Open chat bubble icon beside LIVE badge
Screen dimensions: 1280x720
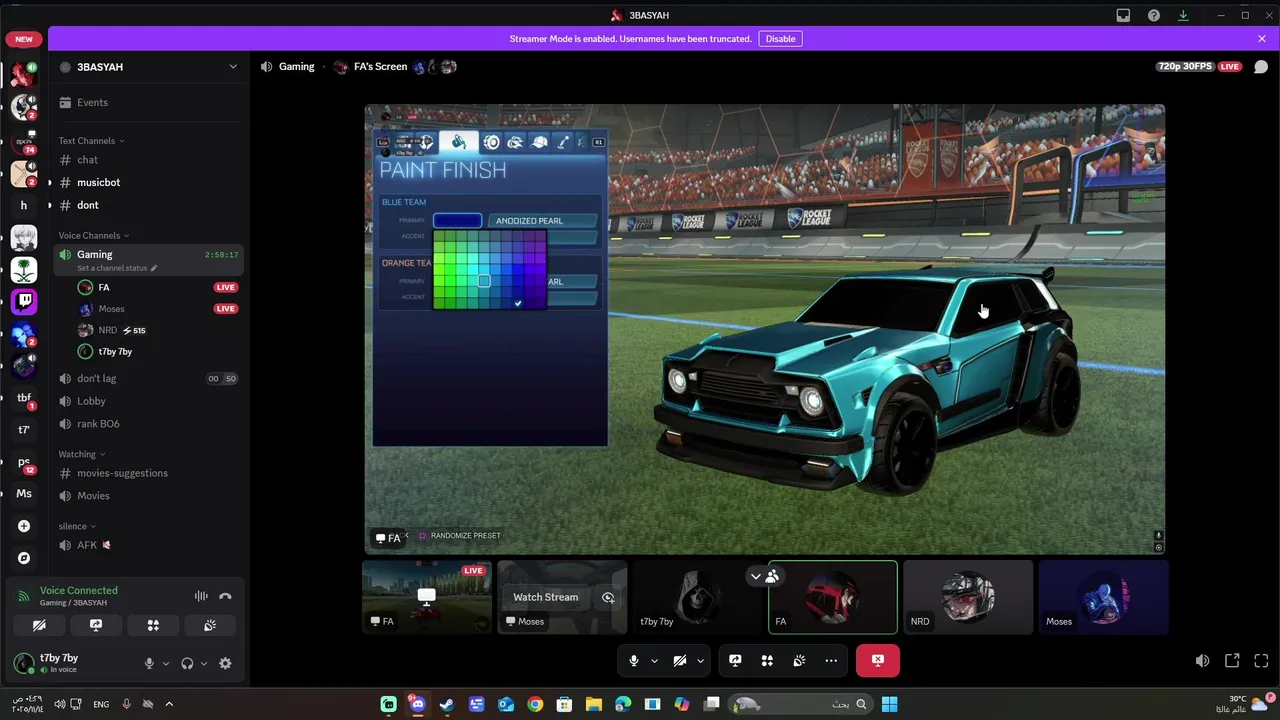click(x=1261, y=67)
